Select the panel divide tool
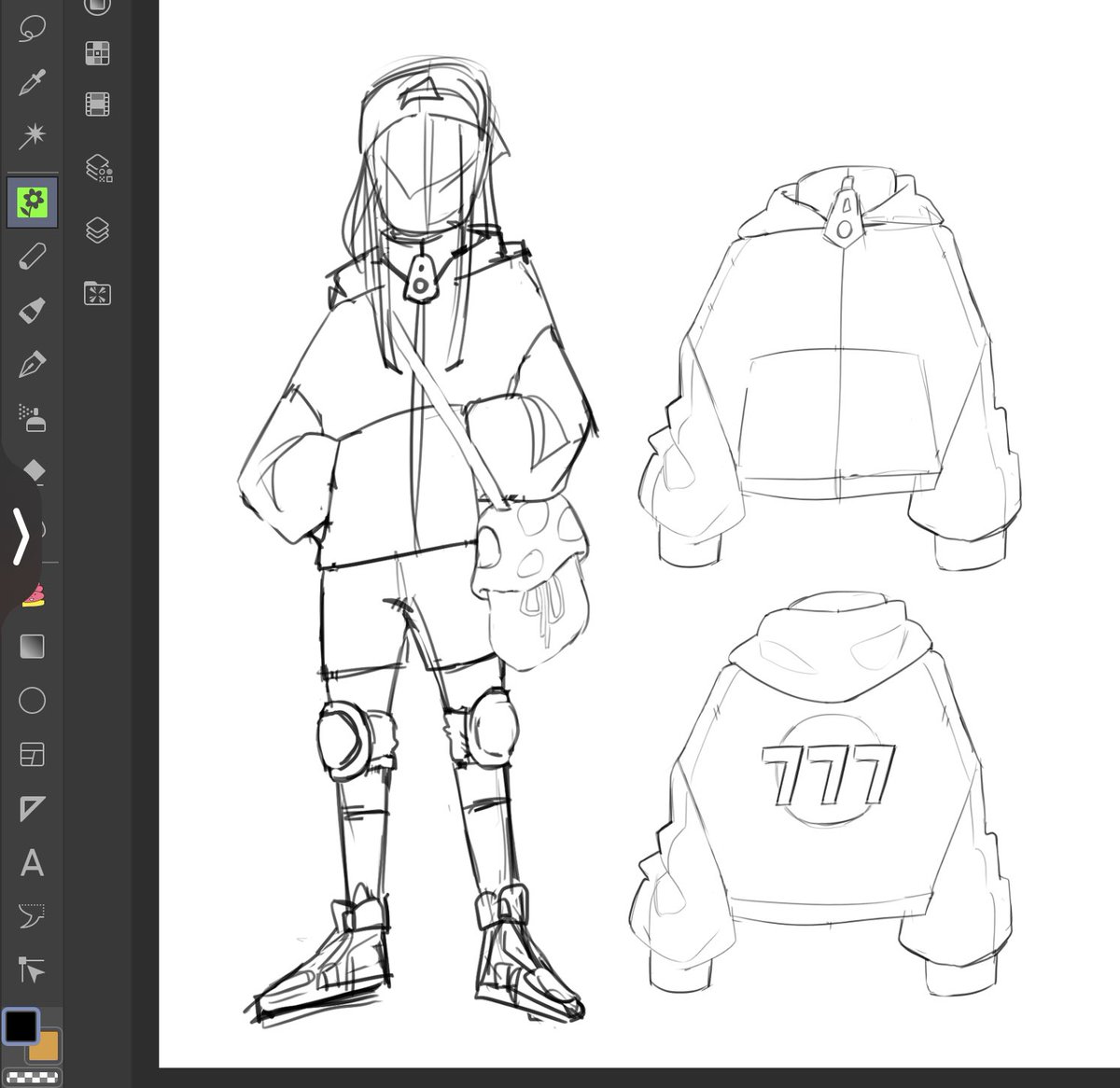The height and width of the screenshot is (1088, 1120). pos(34,752)
